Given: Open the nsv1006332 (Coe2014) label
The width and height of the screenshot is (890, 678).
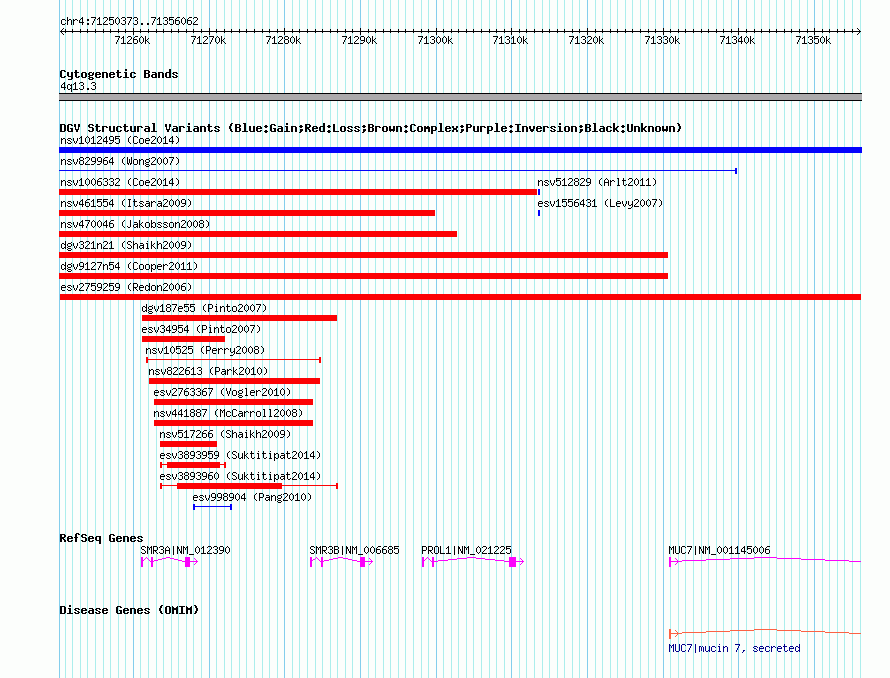Looking at the screenshot, I should (x=120, y=182).
